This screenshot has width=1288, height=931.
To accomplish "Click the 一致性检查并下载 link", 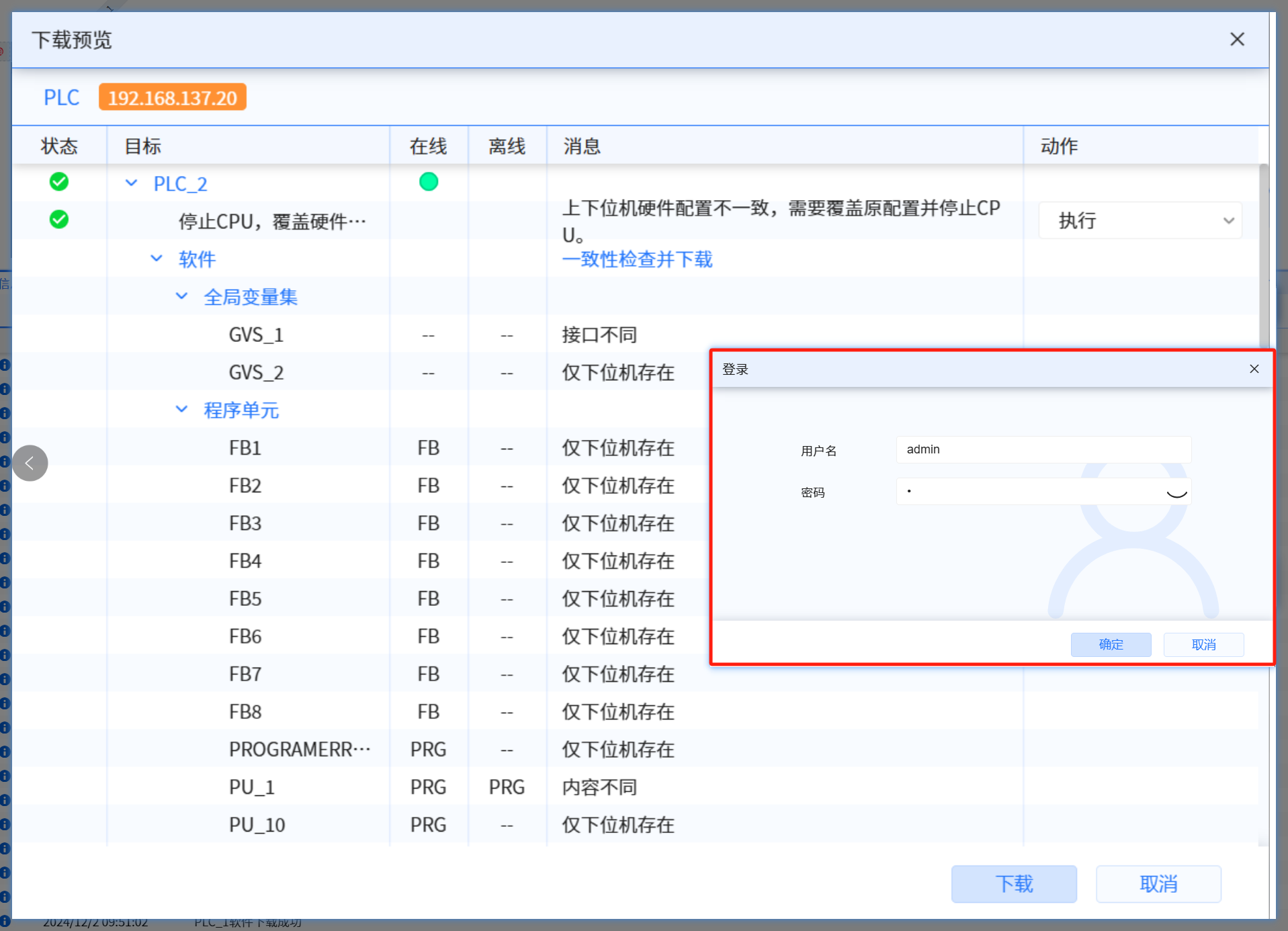I will coord(637,259).
